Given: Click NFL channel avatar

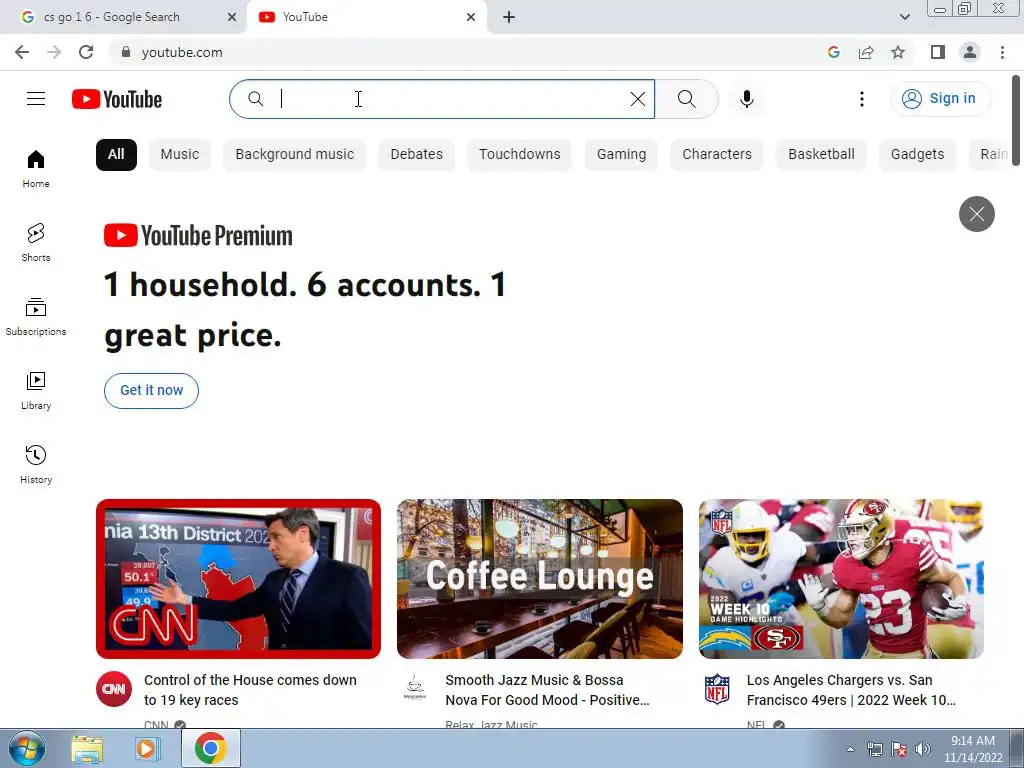Looking at the screenshot, I should 716,689.
